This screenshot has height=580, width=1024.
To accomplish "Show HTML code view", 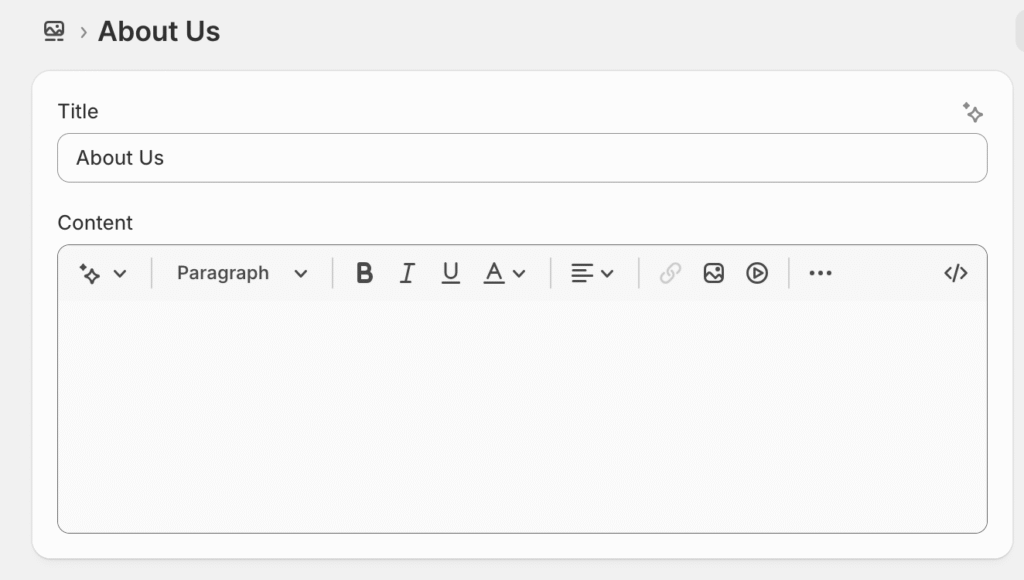I will [x=956, y=273].
